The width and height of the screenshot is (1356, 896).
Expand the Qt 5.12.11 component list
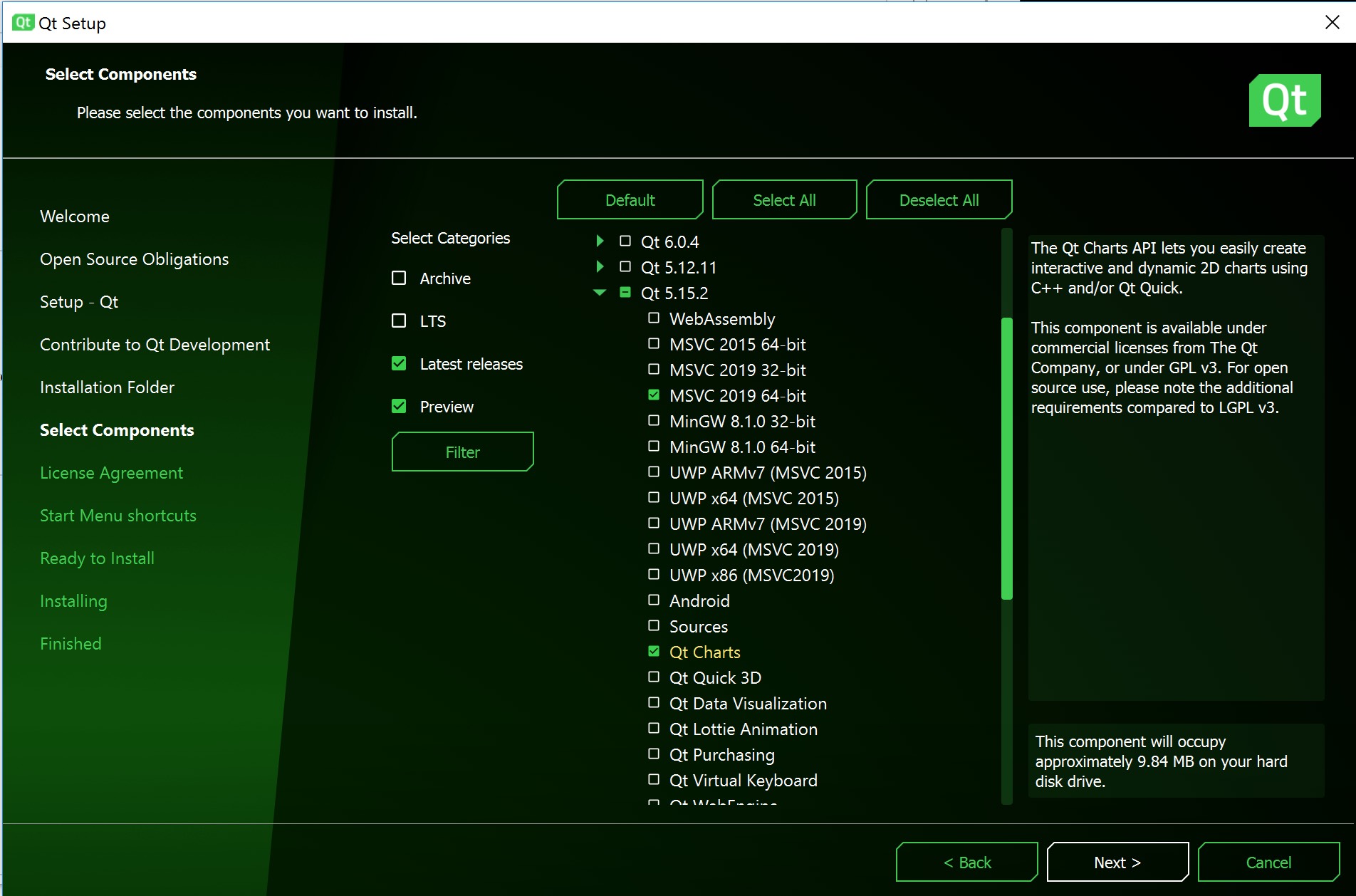599,267
